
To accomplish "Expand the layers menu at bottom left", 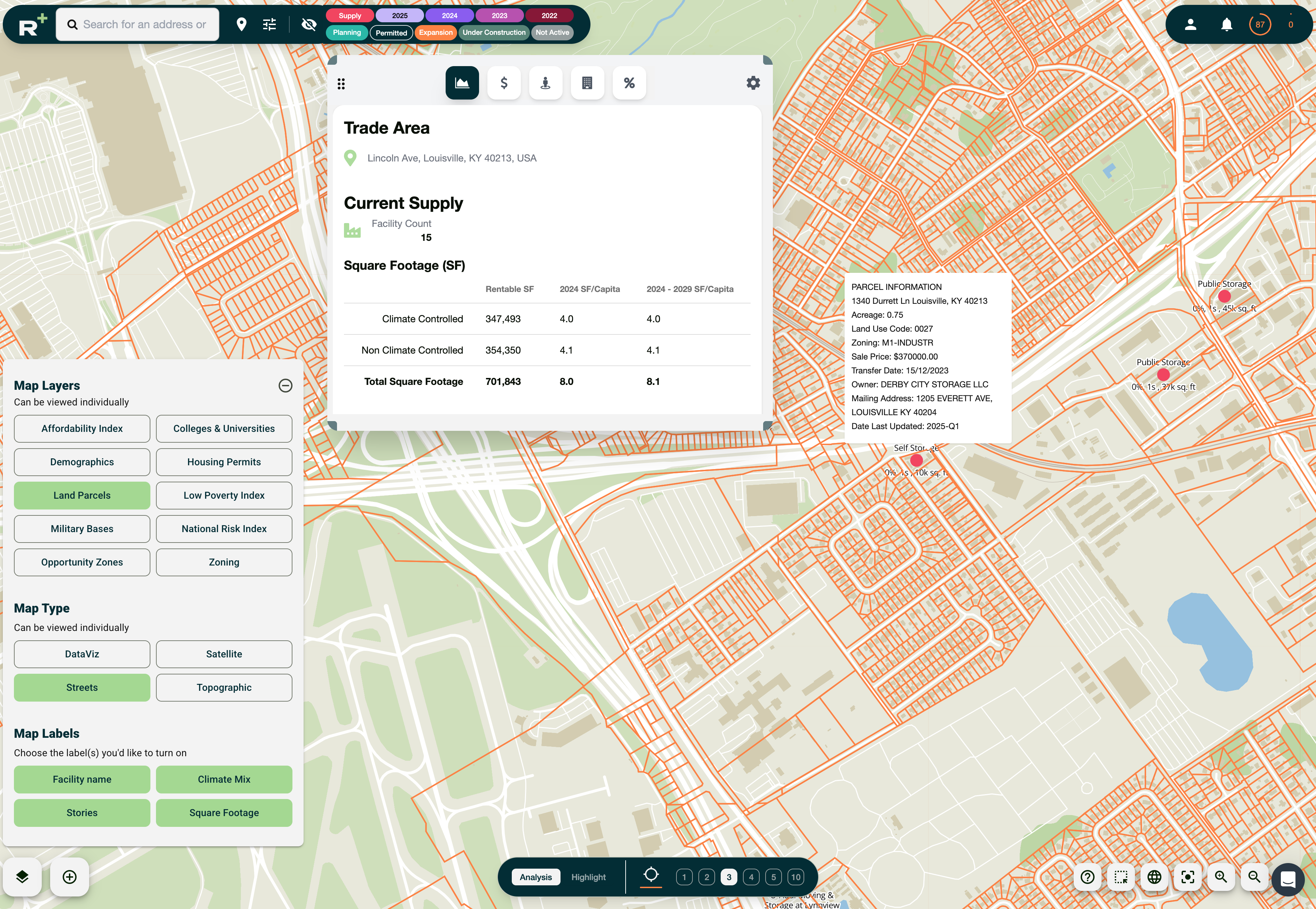I will [22, 877].
